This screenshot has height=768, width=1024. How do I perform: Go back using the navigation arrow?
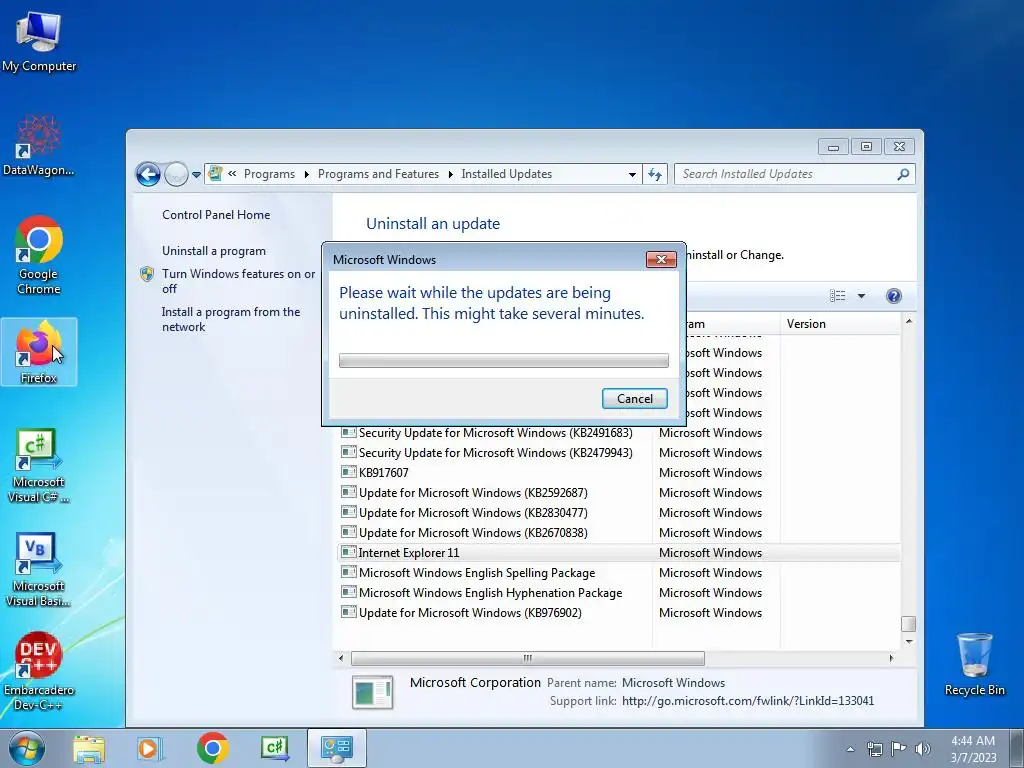[148, 174]
